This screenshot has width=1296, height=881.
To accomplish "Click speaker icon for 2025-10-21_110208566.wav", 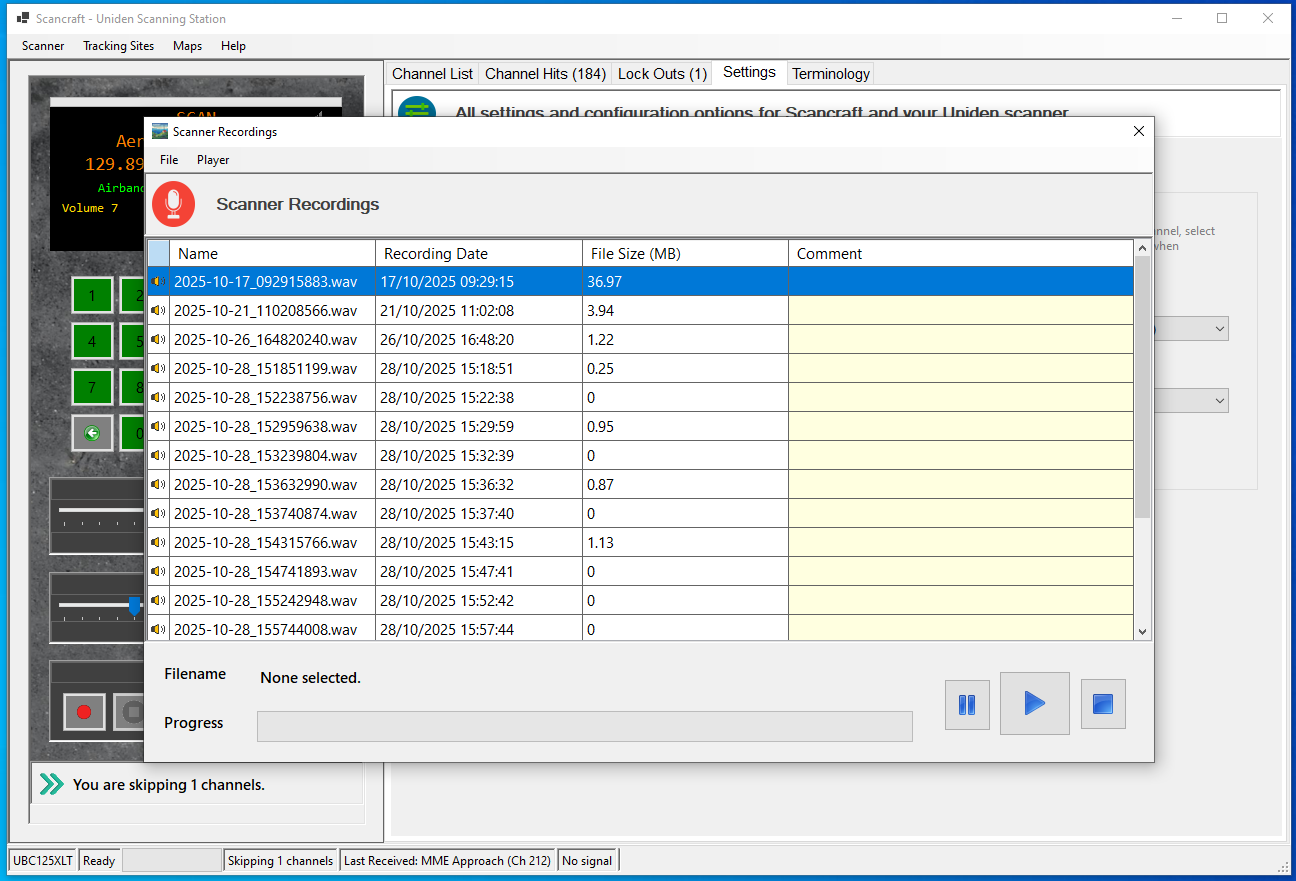I will click(x=158, y=311).
